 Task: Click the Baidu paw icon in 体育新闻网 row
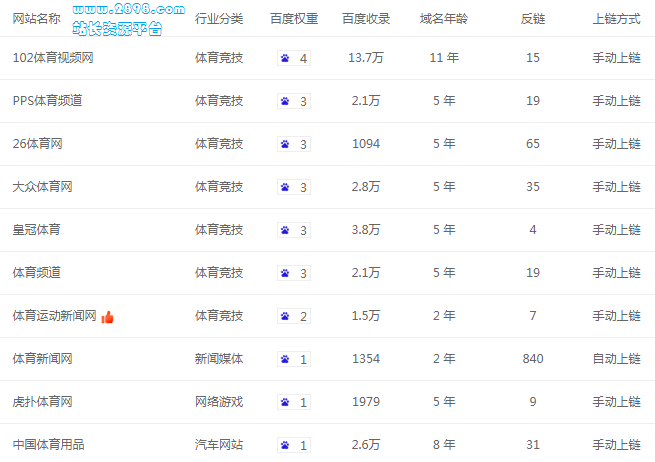tap(285, 359)
